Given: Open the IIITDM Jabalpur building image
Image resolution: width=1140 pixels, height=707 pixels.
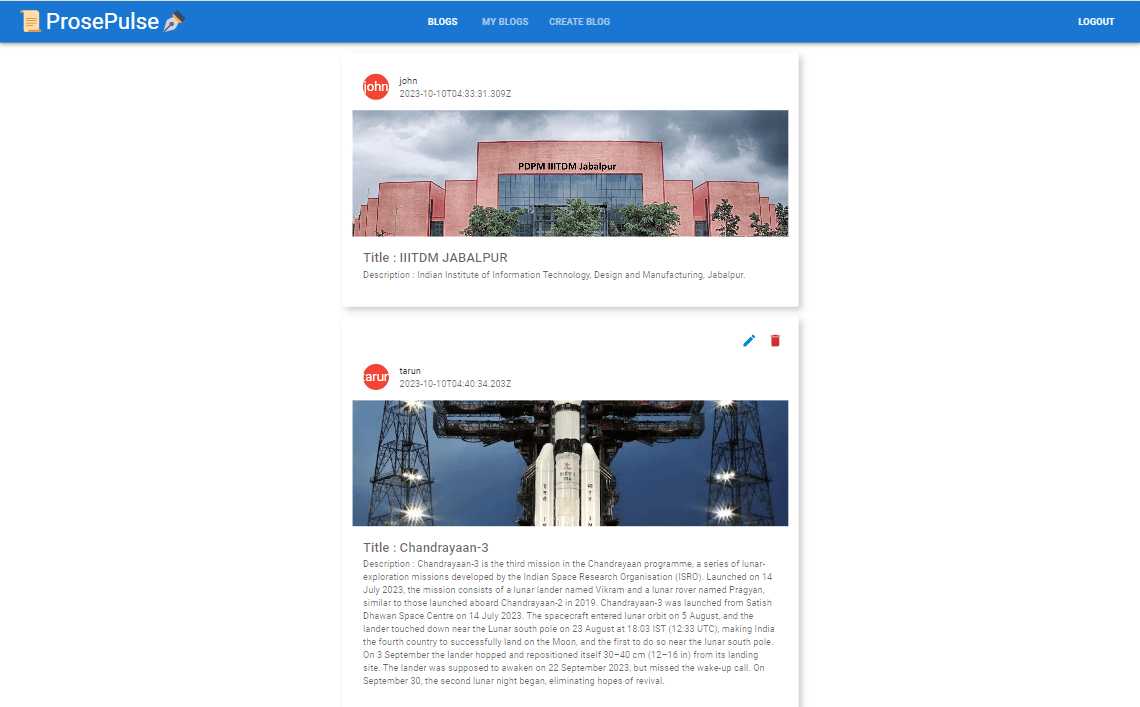Looking at the screenshot, I should [570, 173].
